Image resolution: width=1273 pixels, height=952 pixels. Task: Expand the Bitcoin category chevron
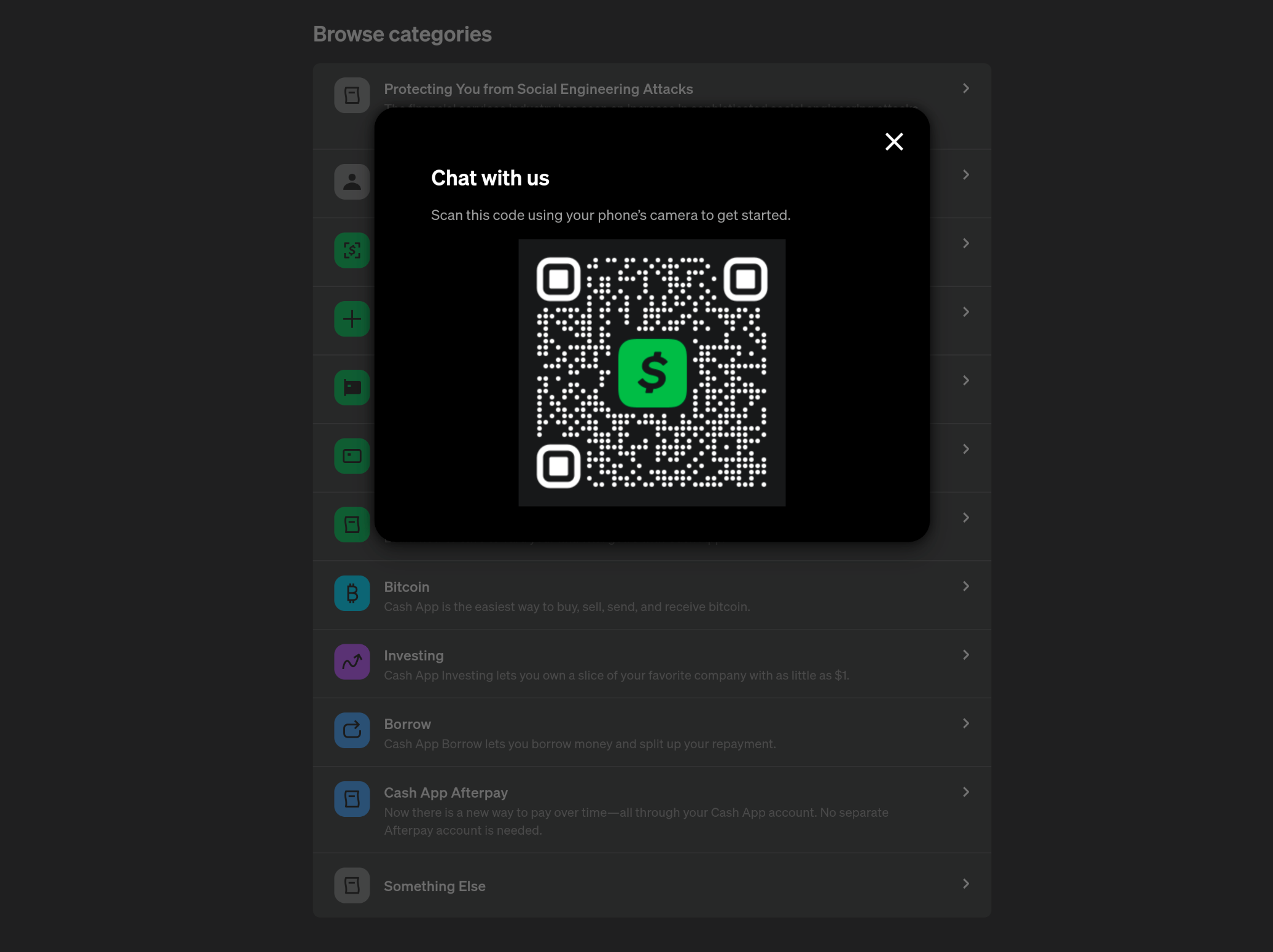click(x=965, y=587)
